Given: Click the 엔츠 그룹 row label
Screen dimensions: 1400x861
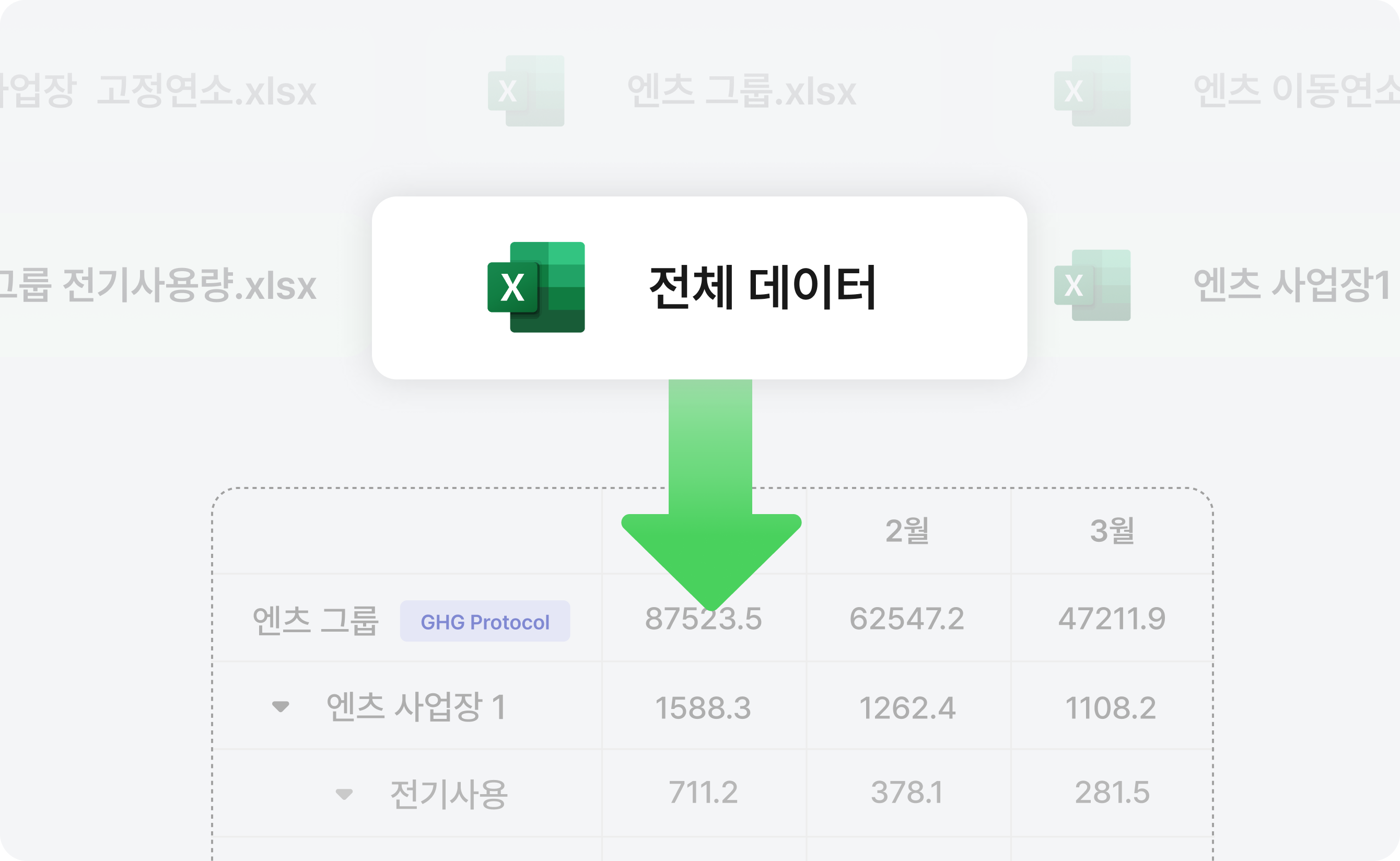Looking at the screenshot, I should 316,620.
